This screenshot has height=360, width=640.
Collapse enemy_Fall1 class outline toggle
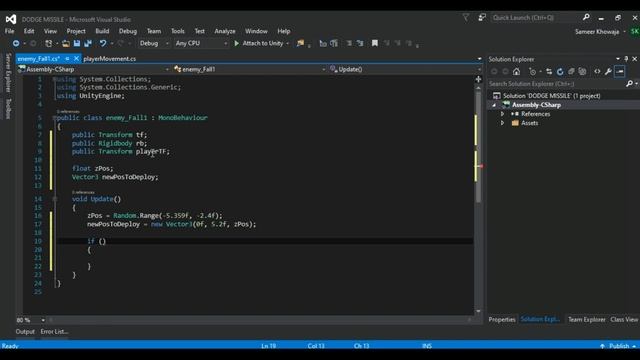(54, 118)
